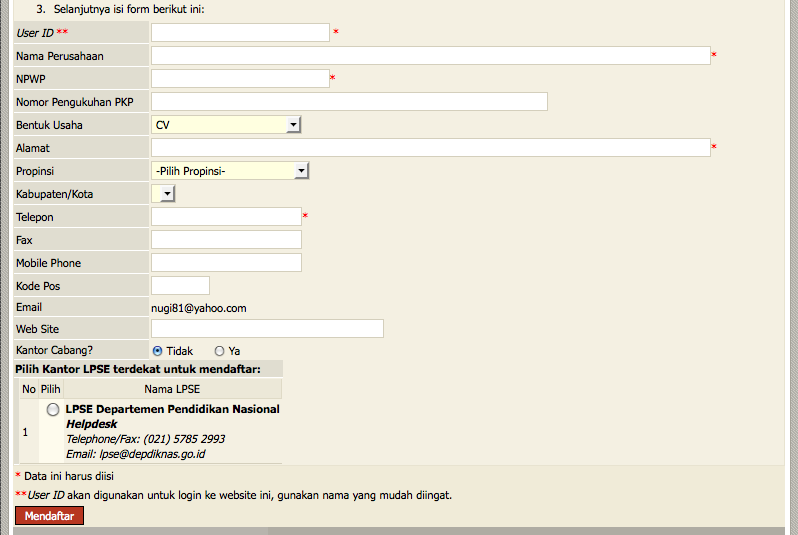Click the LPSE Departemen Pendidikan Nasional name
Image resolution: width=798 pixels, height=535 pixels.
[x=172, y=409]
